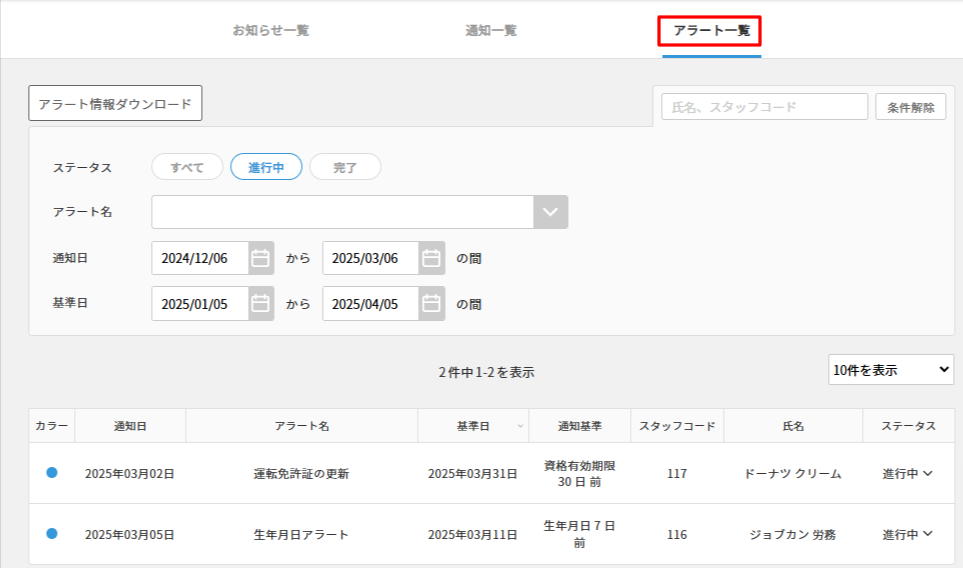Open calendar for reference start date 2025/01/05
963x568 pixels.
coord(260,304)
